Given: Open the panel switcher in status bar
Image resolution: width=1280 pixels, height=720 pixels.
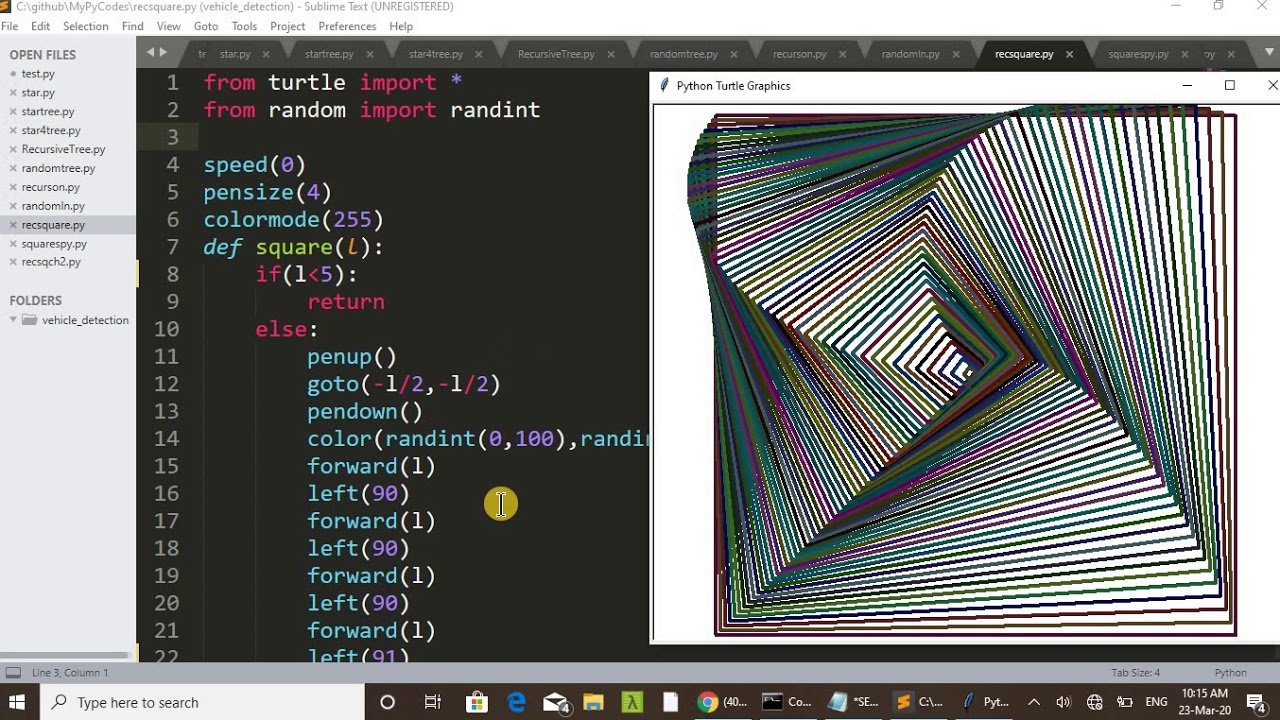Looking at the screenshot, I should (x=13, y=673).
